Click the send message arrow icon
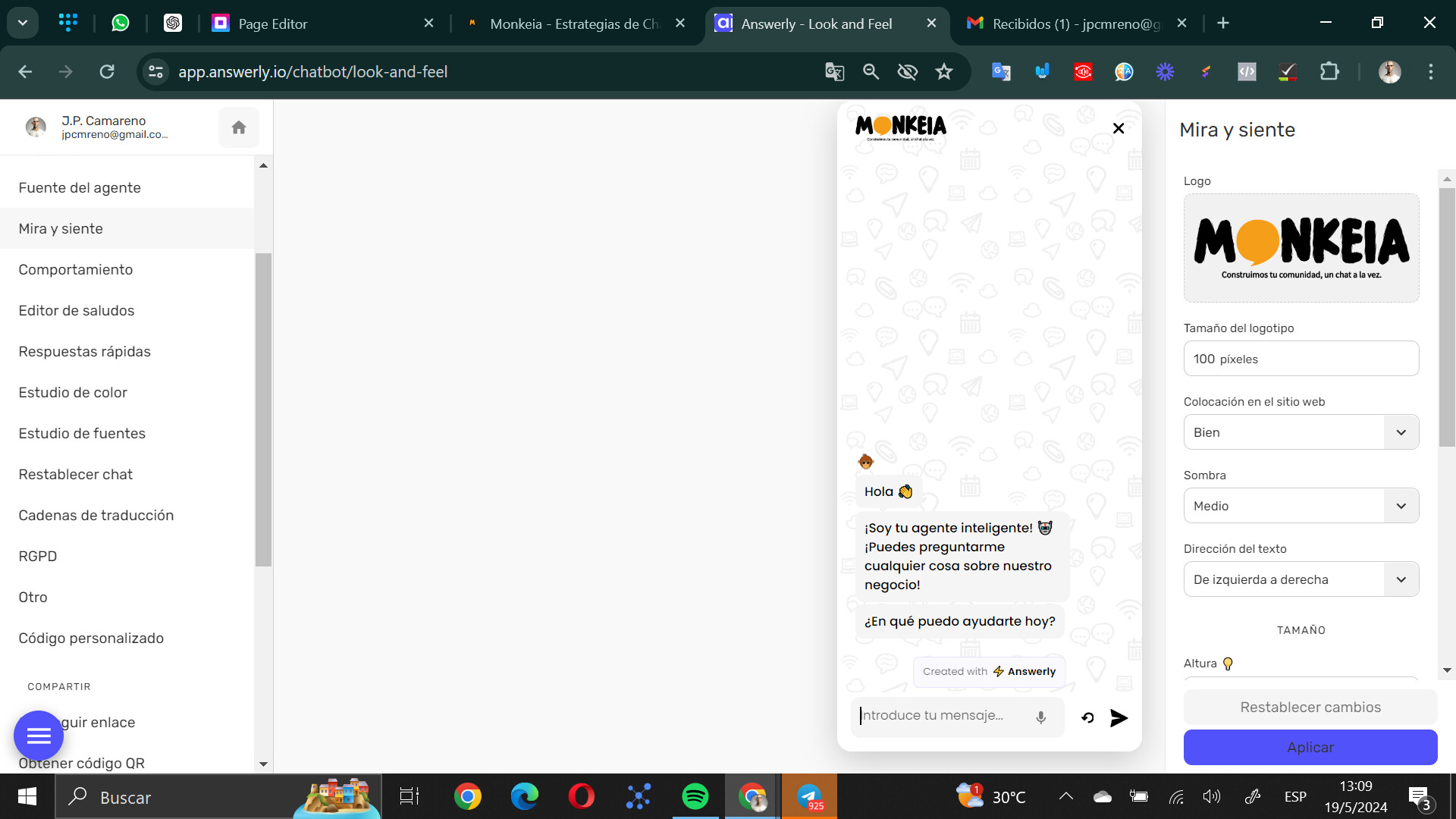The height and width of the screenshot is (819, 1456). click(x=1119, y=717)
